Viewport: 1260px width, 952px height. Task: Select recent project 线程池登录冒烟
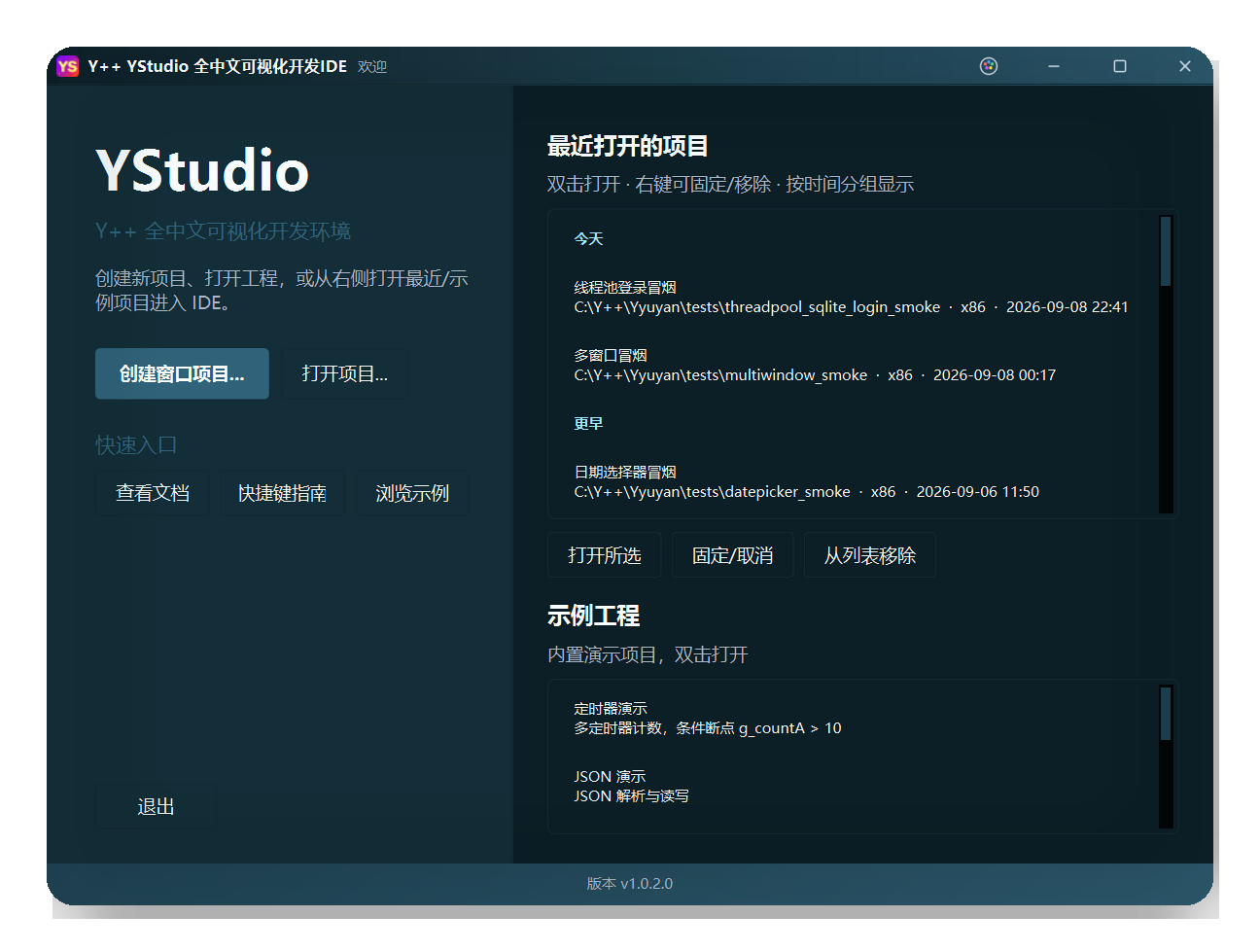pyautogui.click(x=625, y=288)
